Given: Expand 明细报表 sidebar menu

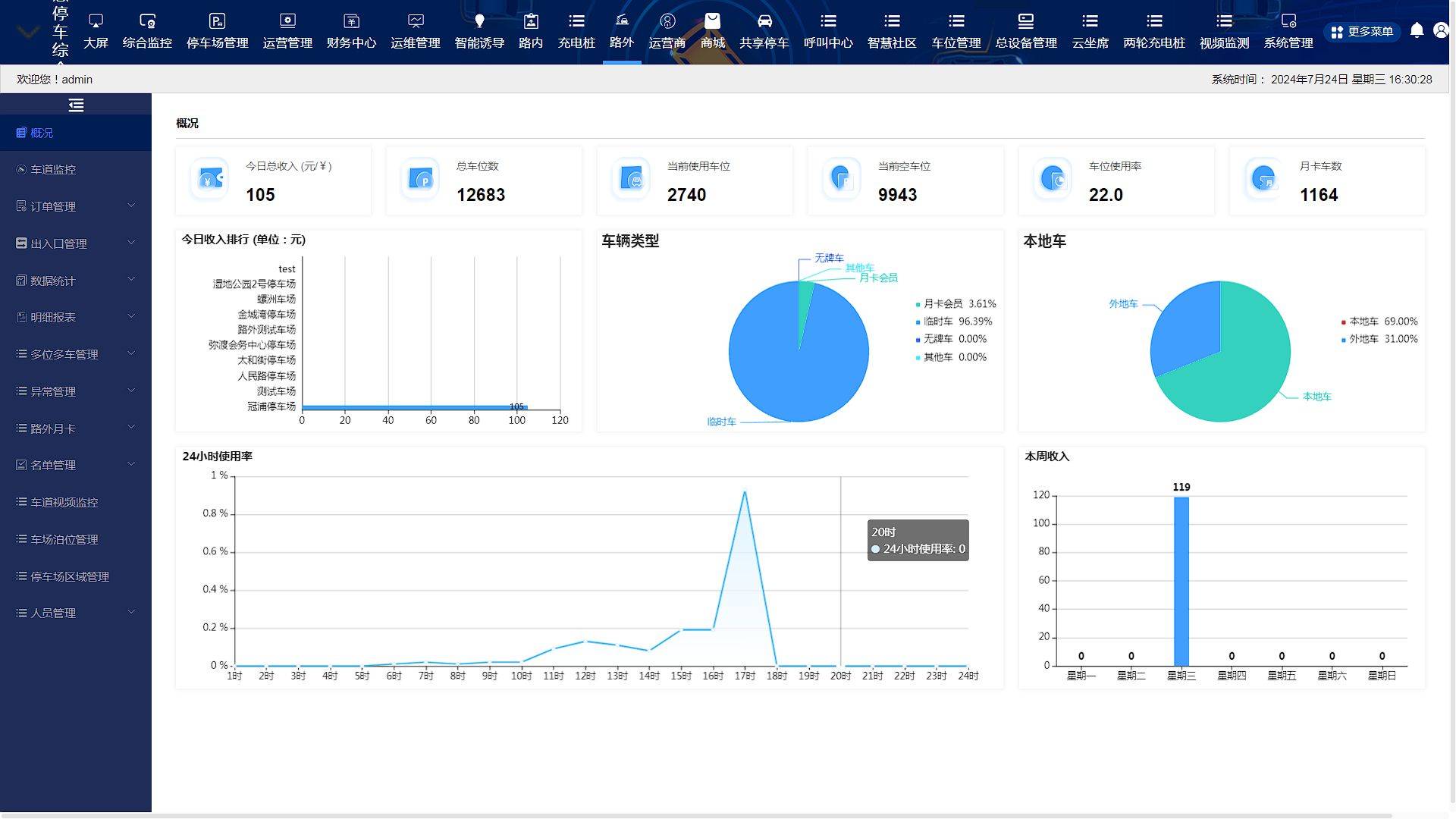Looking at the screenshot, I should pyautogui.click(x=76, y=317).
